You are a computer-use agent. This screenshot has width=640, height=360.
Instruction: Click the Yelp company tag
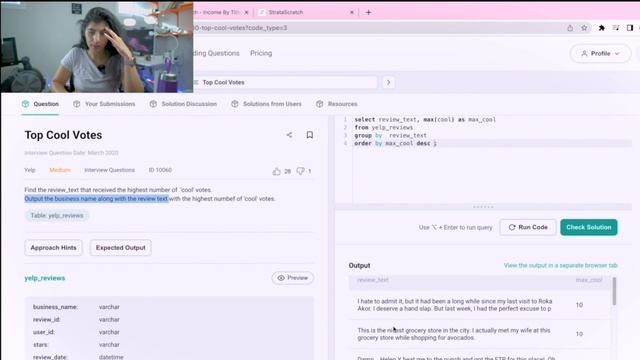[30, 170]
